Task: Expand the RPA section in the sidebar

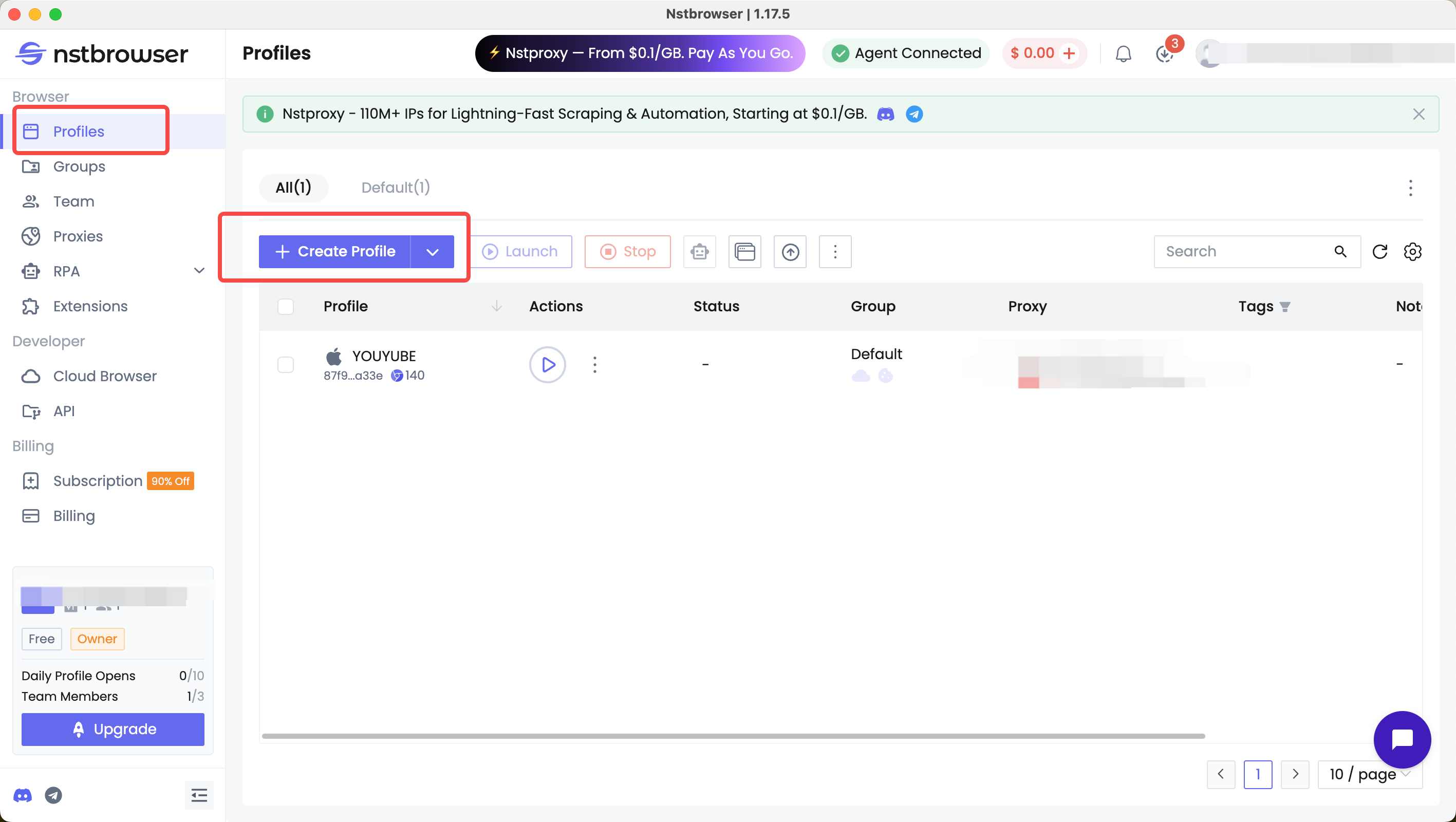Action: pos(199,271)
